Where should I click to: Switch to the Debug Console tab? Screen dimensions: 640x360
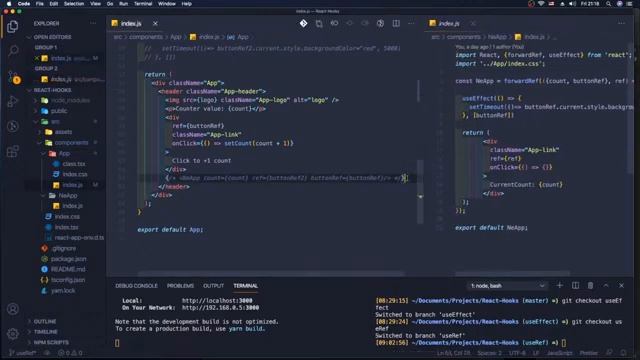point(136,286)
